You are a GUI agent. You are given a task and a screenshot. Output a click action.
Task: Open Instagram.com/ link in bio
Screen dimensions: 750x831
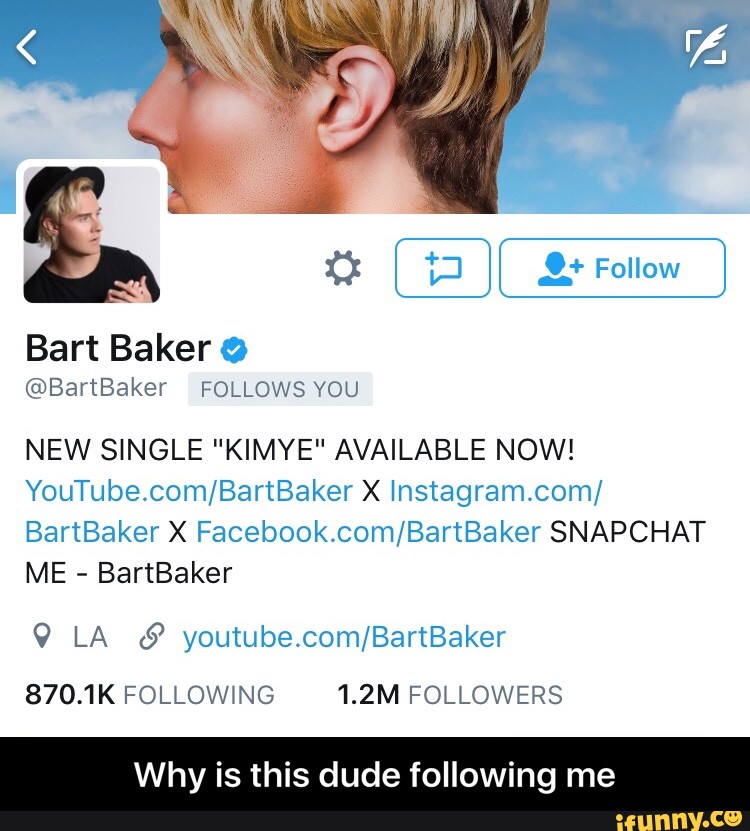pyautogui.click(x=496, y=491)
